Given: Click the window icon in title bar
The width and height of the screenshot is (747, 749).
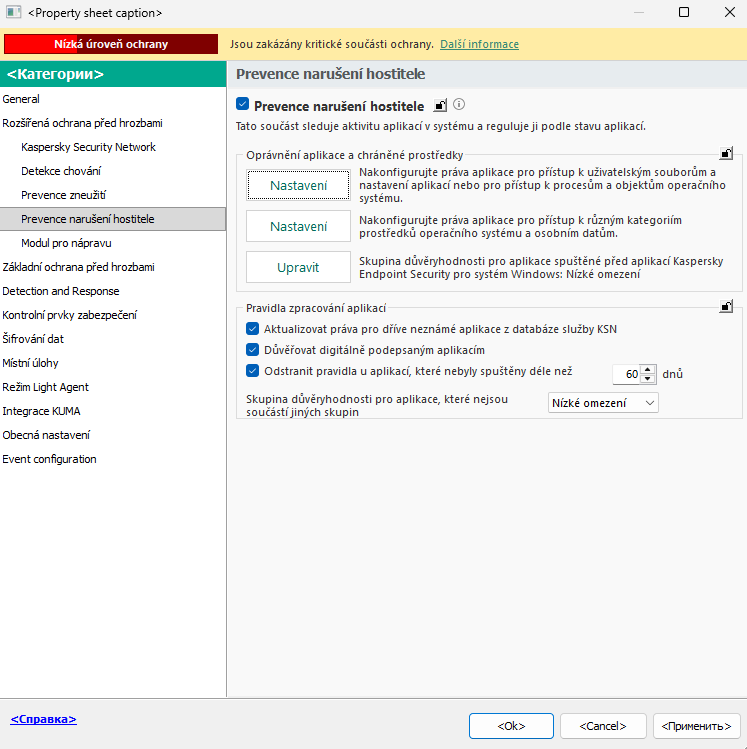Looking at the screenshot, I should 13,13.
